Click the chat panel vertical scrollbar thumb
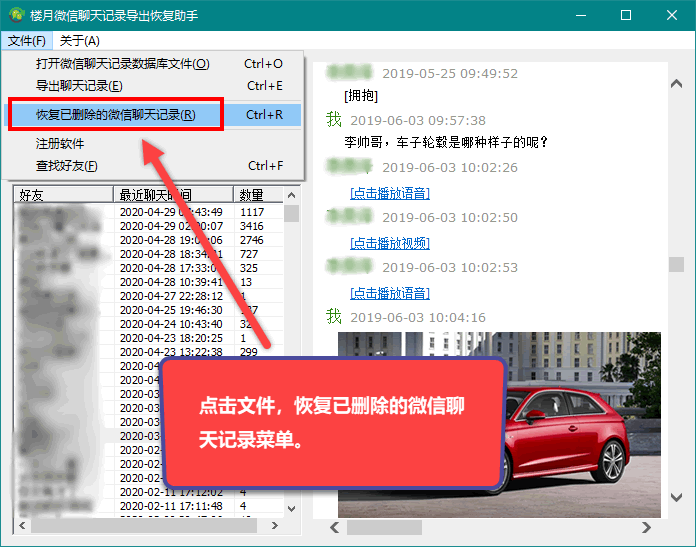 [x=675, y=265]
